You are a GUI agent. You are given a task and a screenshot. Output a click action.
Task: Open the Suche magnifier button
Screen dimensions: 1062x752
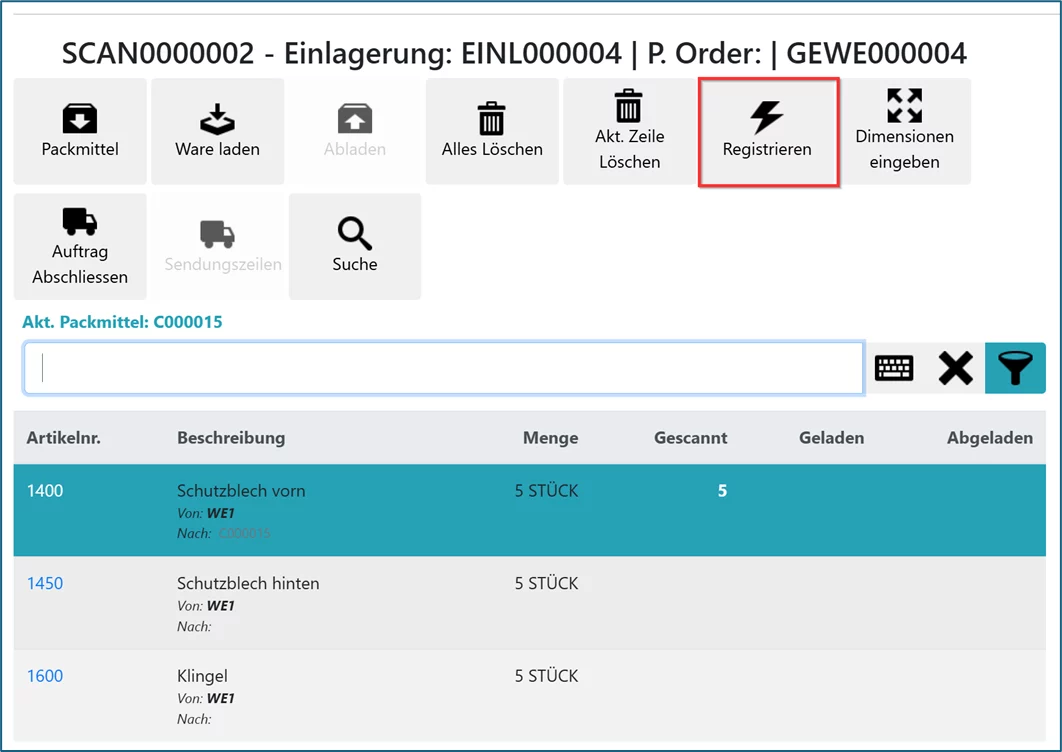355,247
